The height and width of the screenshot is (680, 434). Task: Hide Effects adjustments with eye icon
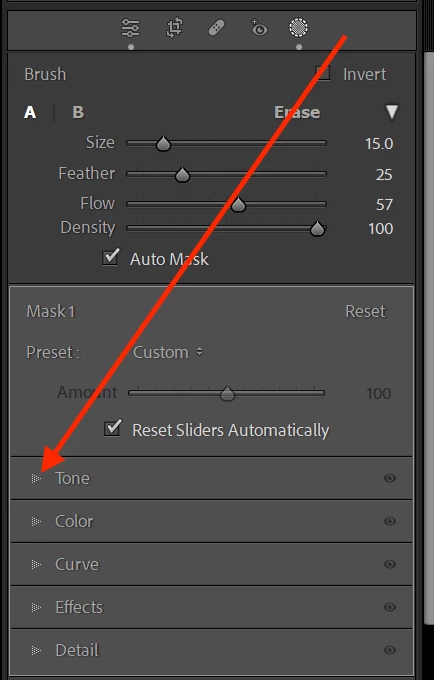[x=390, y=607]
